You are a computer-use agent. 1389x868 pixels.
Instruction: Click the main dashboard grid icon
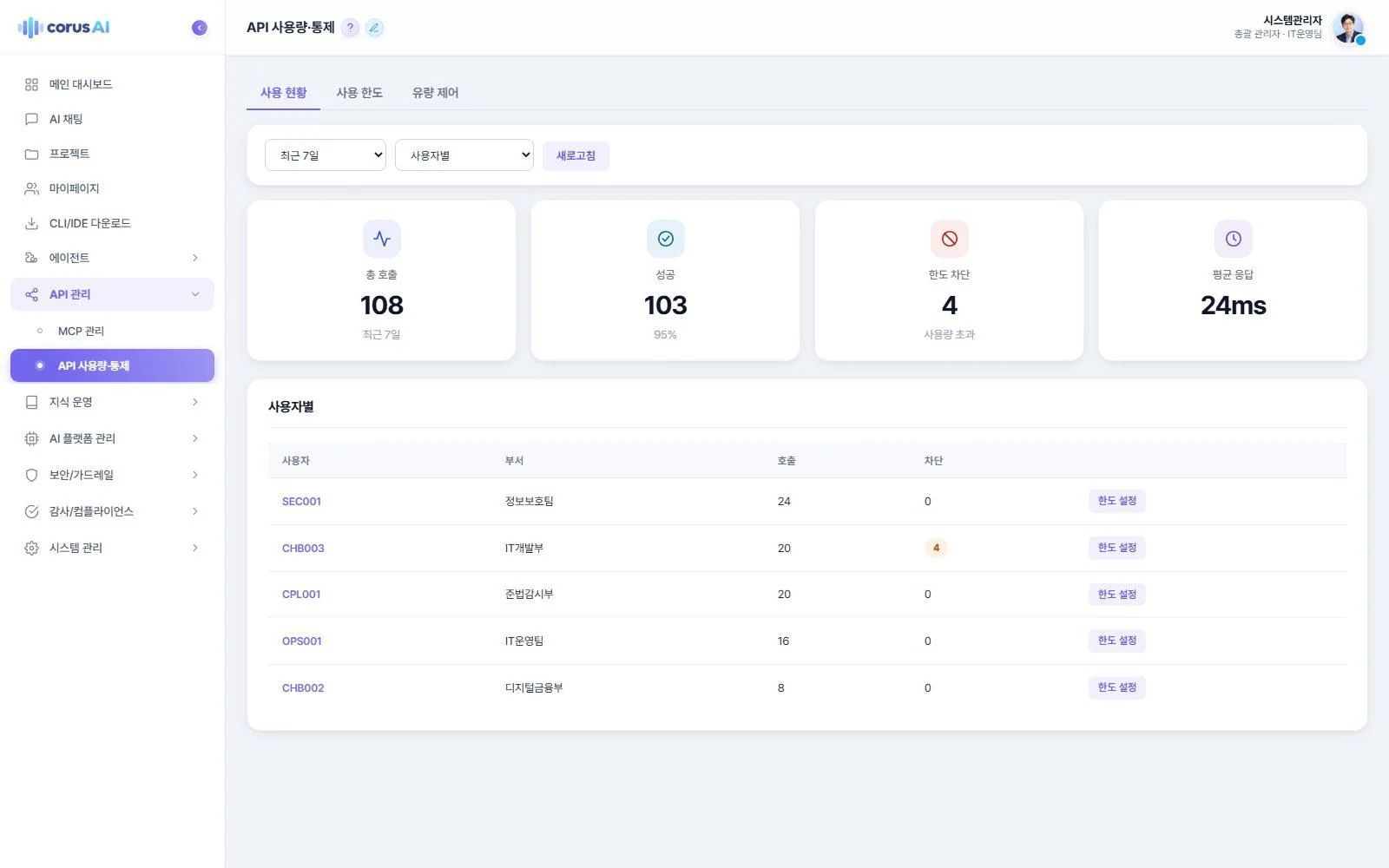32,84
